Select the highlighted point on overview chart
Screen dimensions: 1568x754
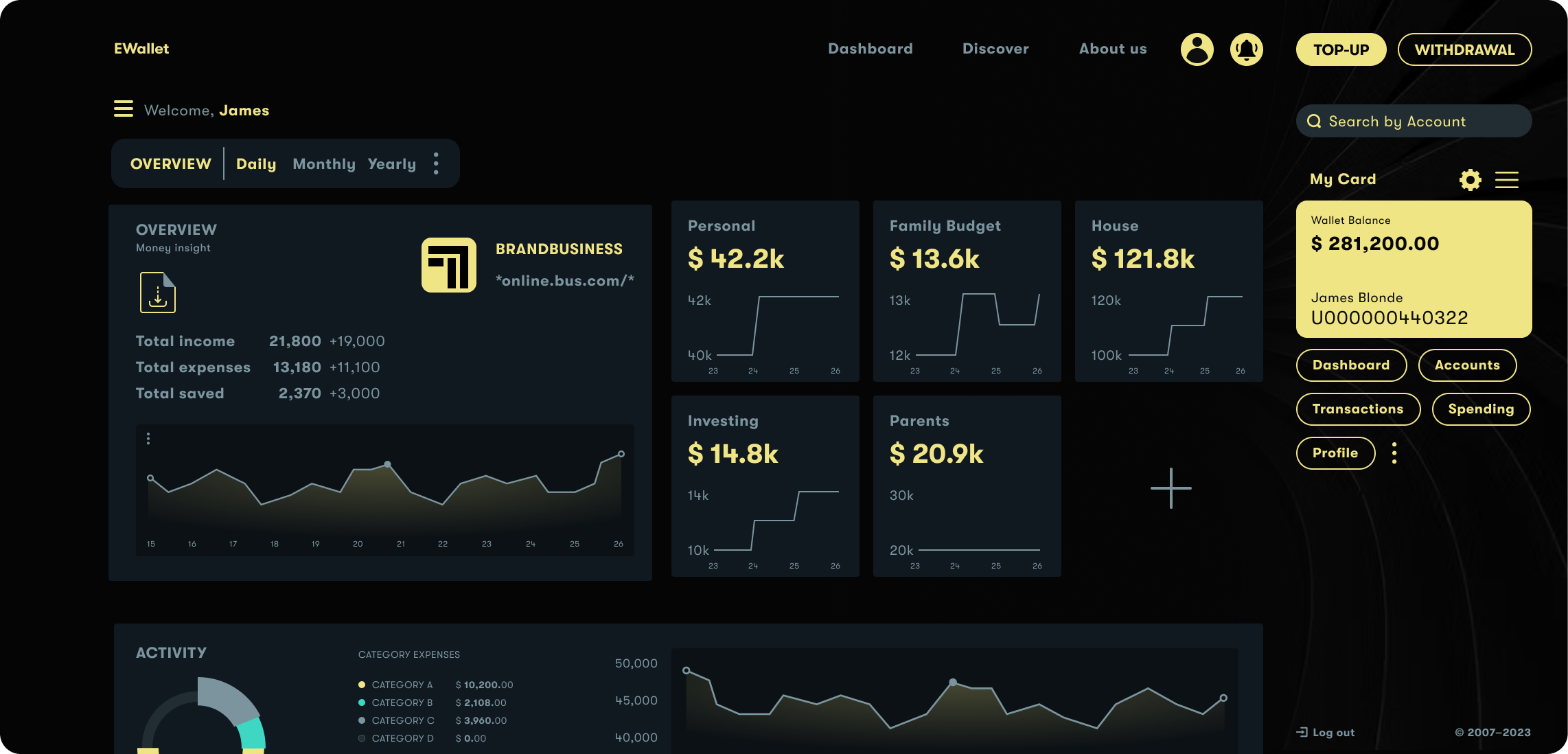(388, 464)
